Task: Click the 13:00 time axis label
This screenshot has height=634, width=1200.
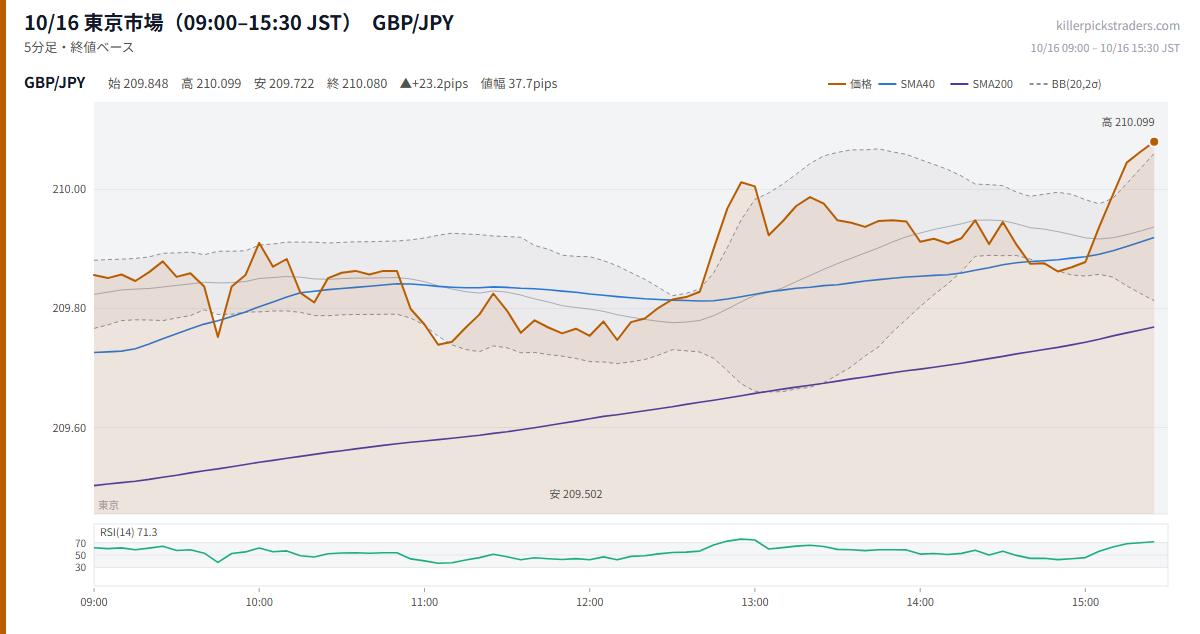Action: point(755,602)
